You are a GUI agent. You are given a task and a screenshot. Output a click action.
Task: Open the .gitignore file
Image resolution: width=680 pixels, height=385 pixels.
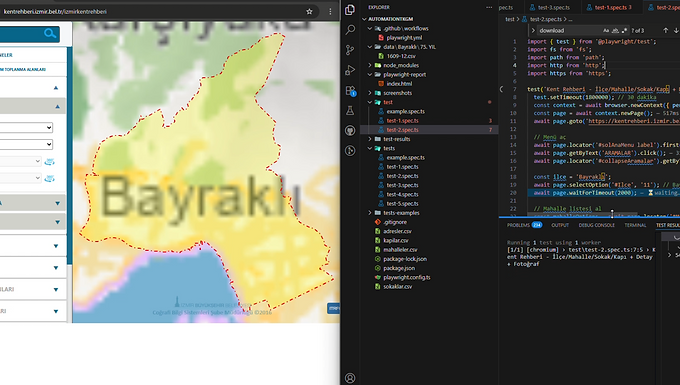(x=395, y=222)
